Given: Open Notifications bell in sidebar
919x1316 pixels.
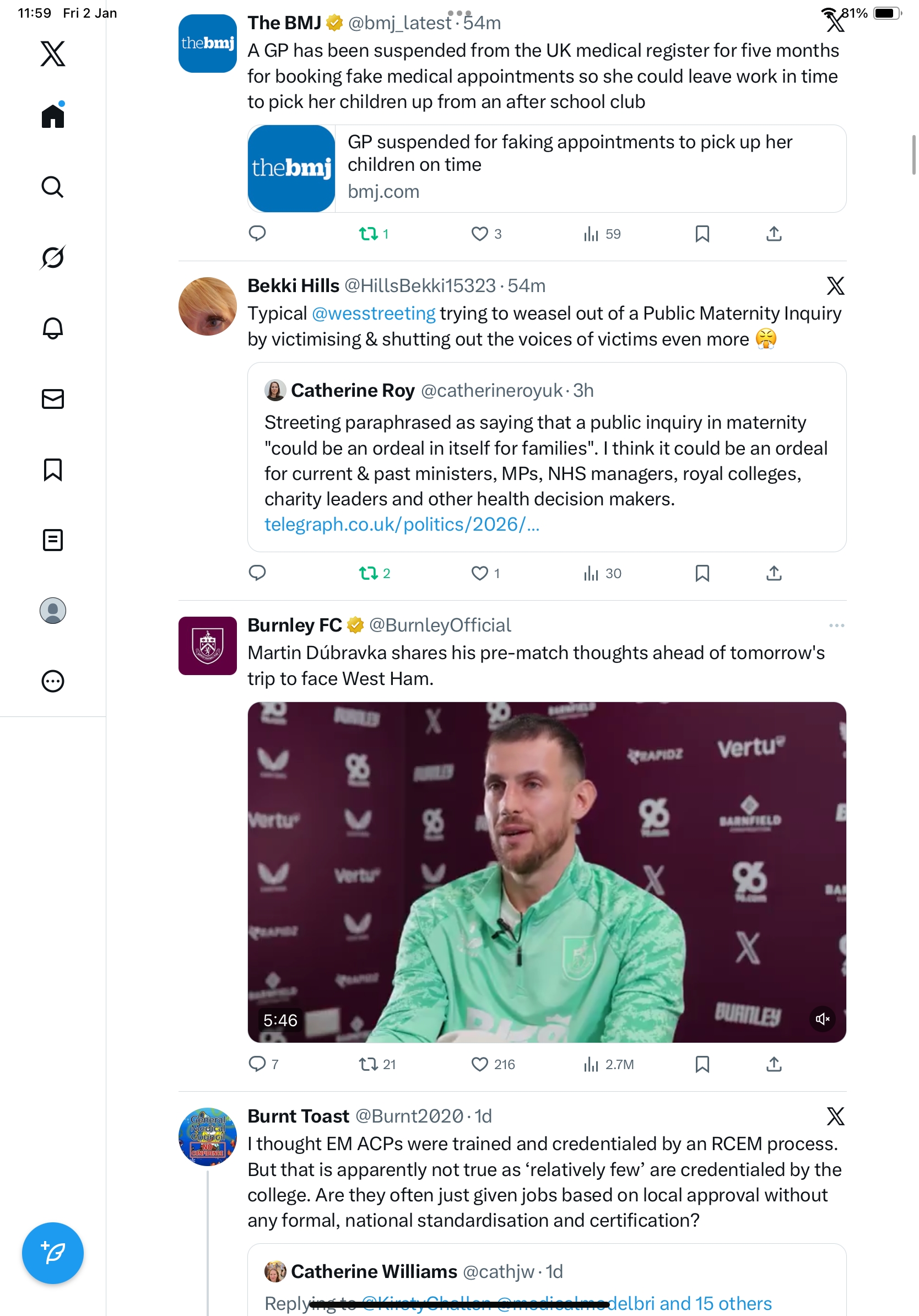Looking at the screenshot, I should click(x=53, y=328).
